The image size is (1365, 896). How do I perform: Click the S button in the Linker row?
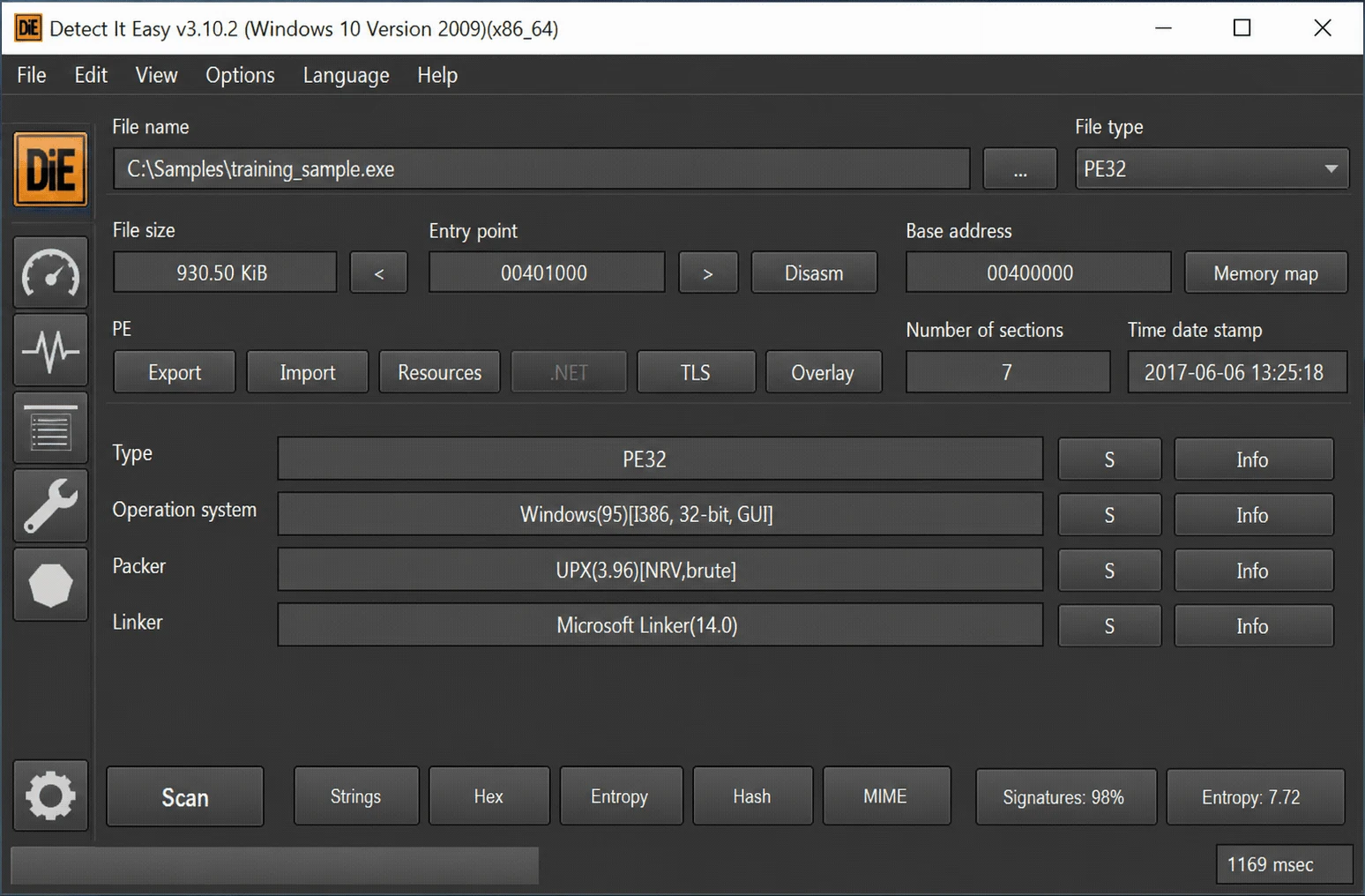click(x=1109, y=626)
